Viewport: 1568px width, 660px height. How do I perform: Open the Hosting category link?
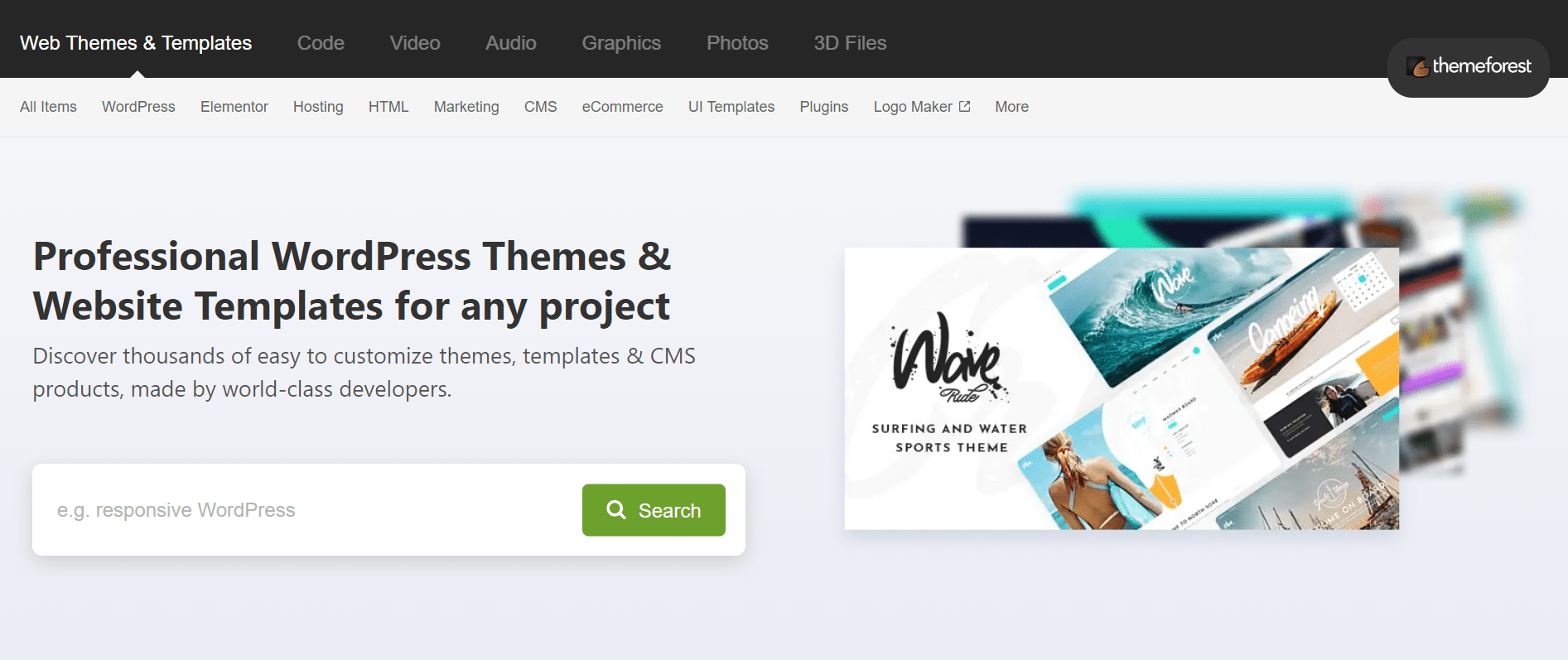(318, 107)
